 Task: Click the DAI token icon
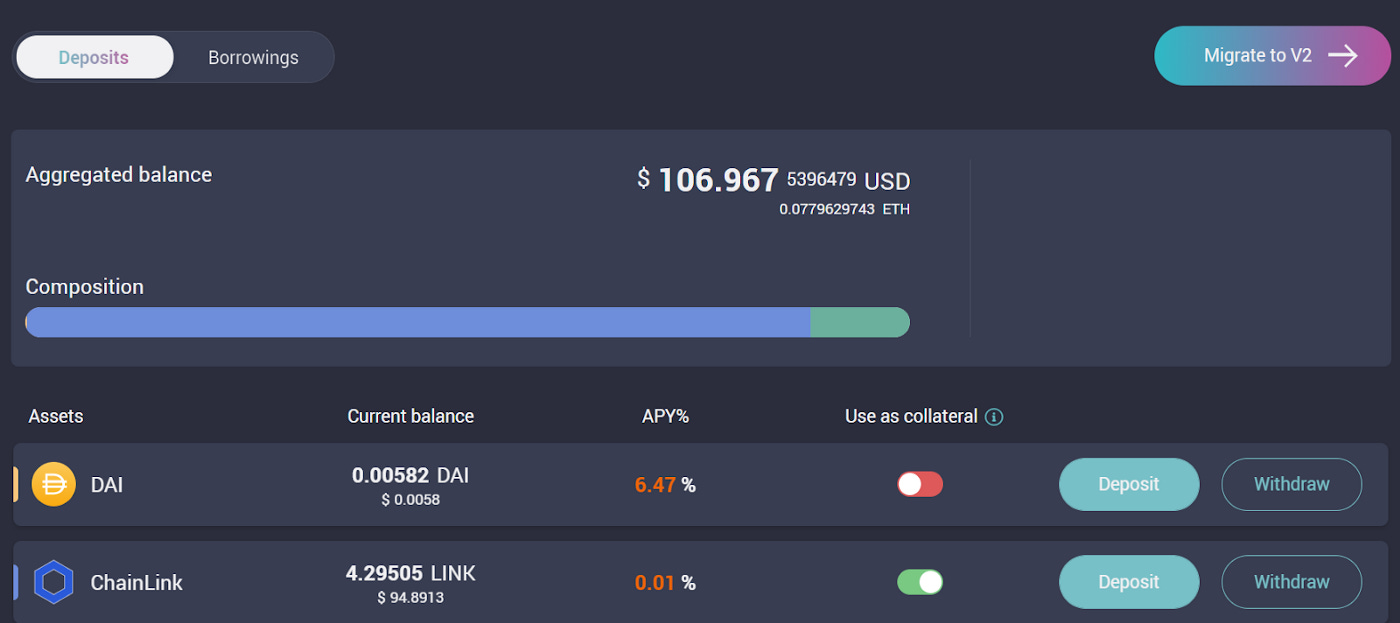pyautogui.click(x=54, y=485)
